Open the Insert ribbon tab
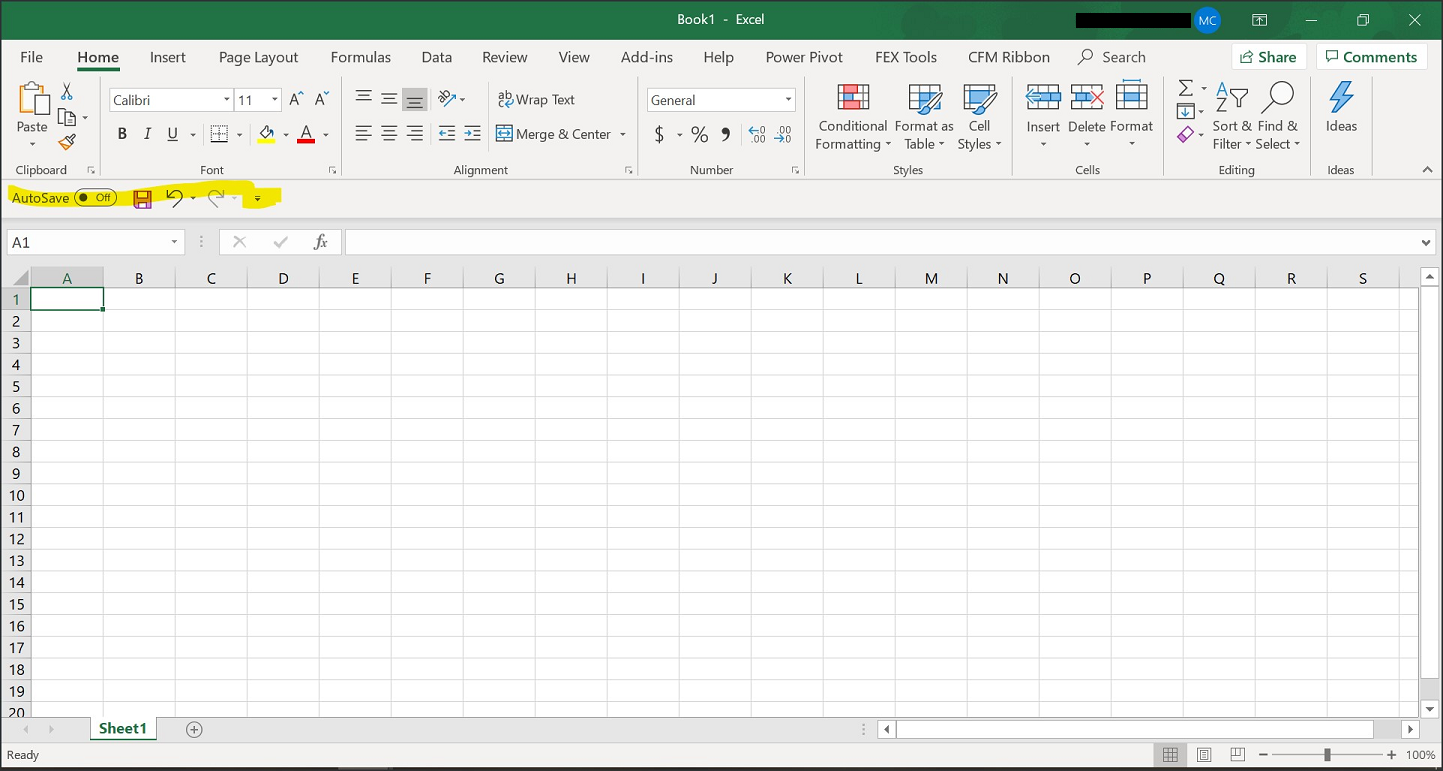The image size is (1443, 771). click(168, 57)
